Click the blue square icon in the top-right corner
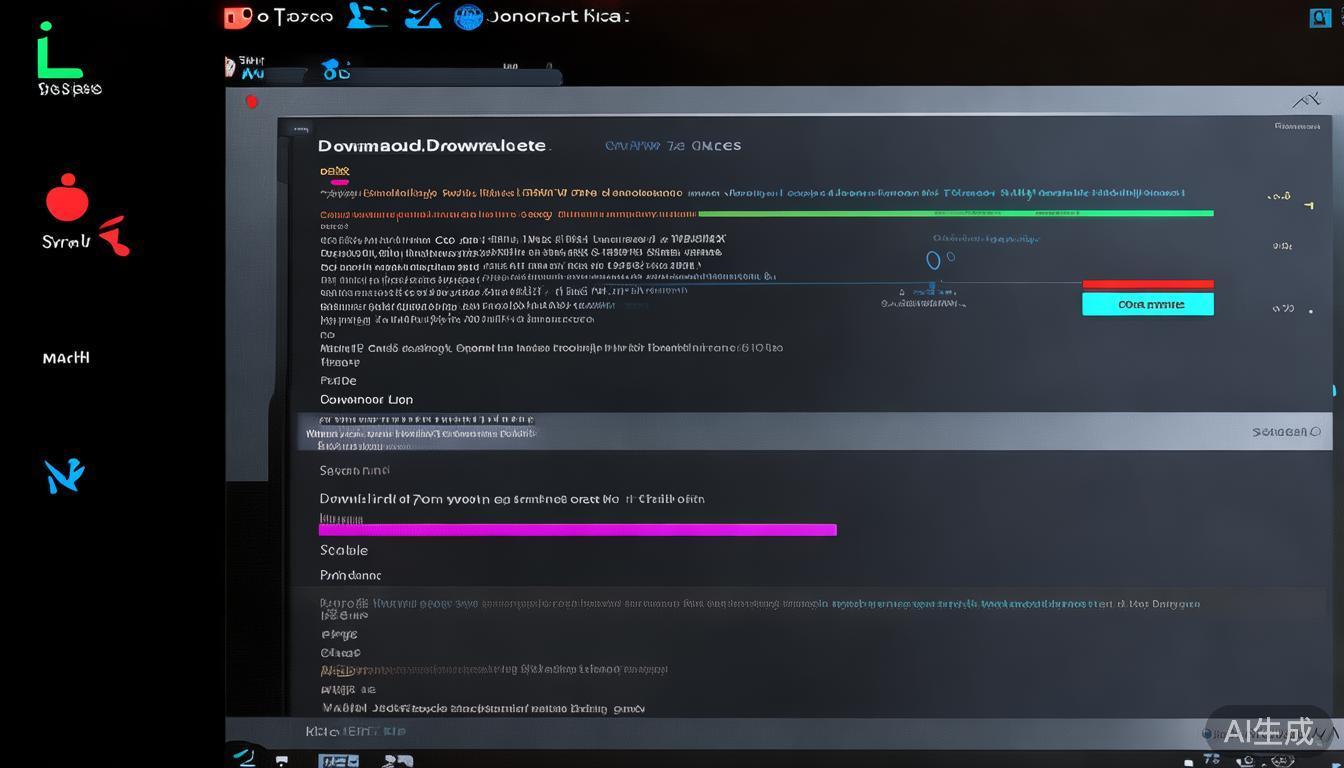 point(1320,17)
